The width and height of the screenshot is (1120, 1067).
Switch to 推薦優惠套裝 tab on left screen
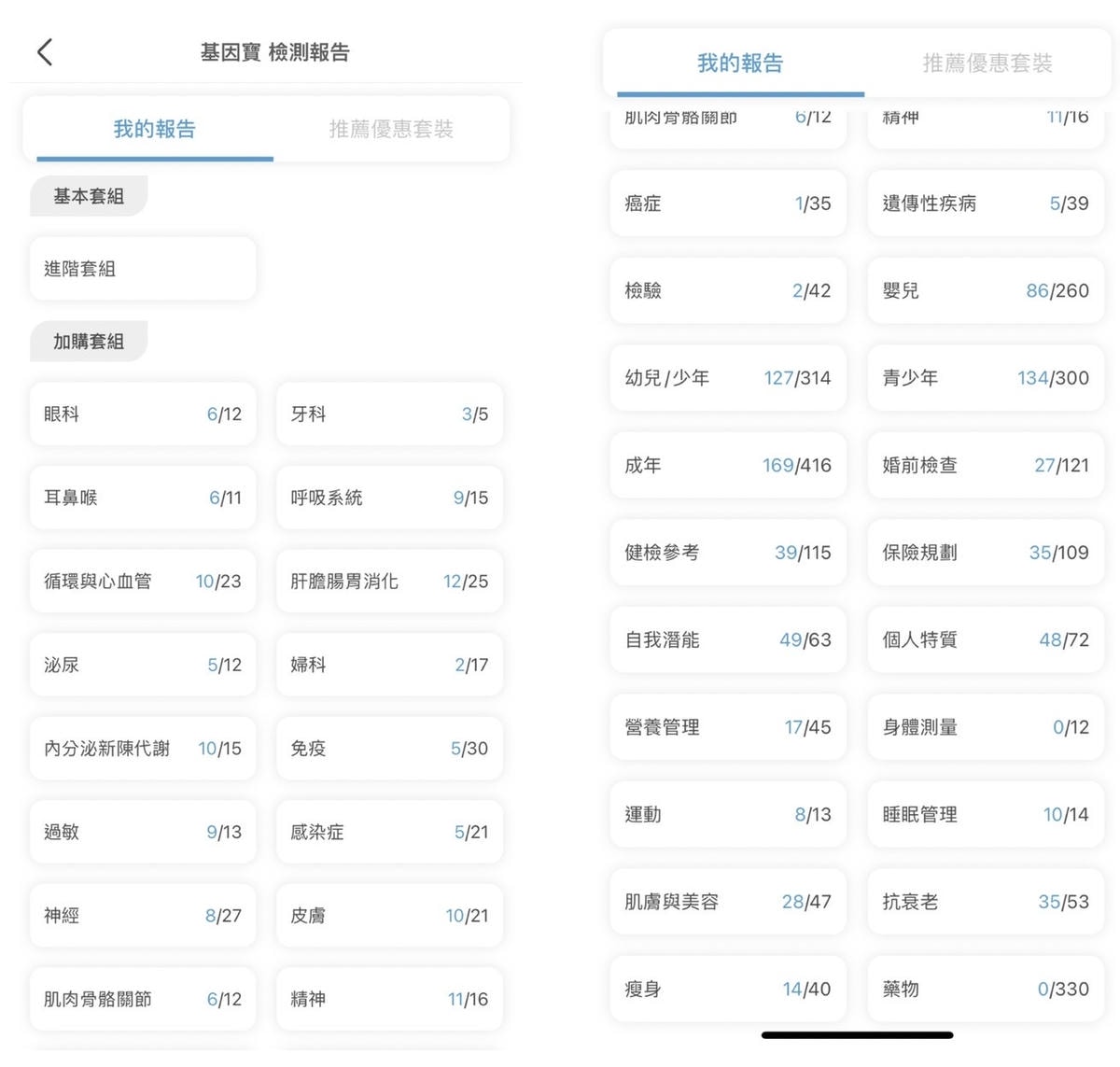[391, 129]
